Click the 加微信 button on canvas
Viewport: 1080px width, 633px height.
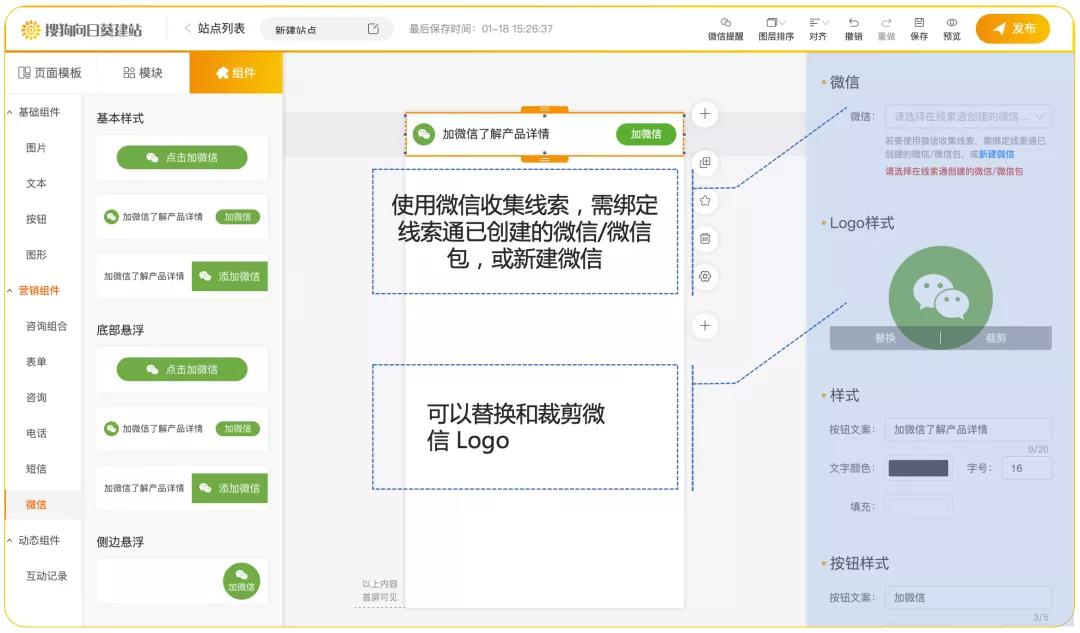(x=645, y=134)
